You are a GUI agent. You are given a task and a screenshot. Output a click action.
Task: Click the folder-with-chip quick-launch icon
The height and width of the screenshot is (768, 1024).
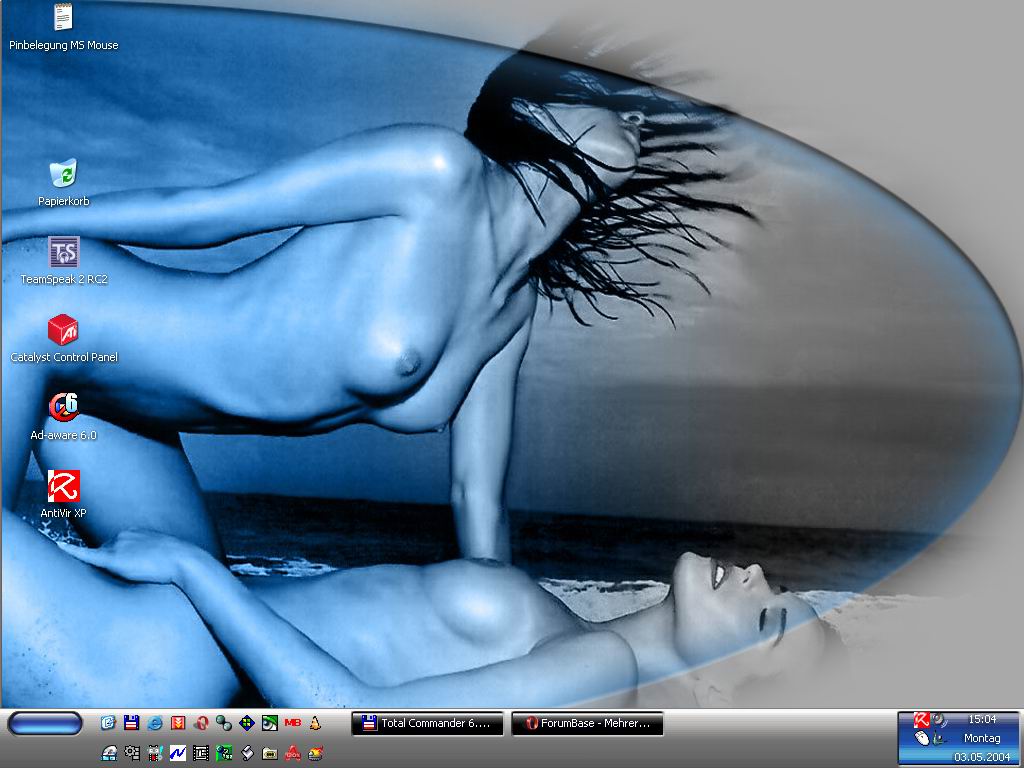(270, 753)
